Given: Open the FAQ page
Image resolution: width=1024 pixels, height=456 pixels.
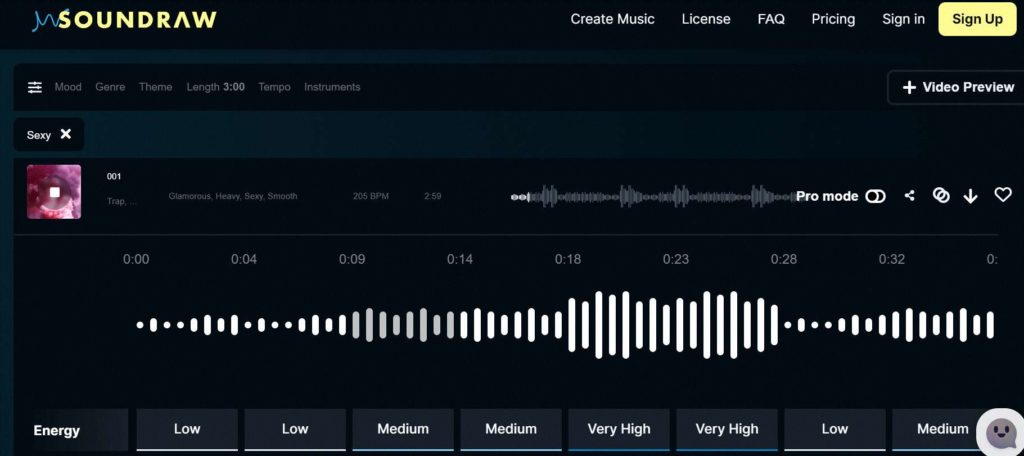Looking at the screenshot, I should click(x=771, y=20).
